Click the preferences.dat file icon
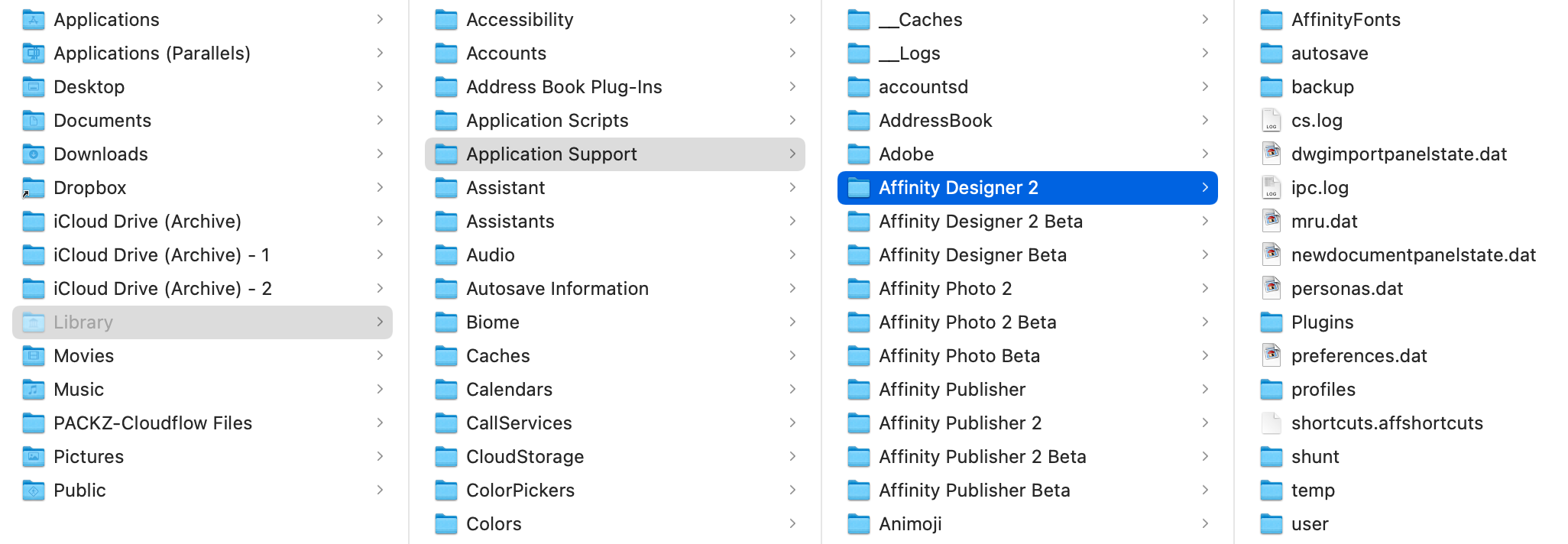The width and height of the screenshot is (1568, 544). tap(1272, 356)
